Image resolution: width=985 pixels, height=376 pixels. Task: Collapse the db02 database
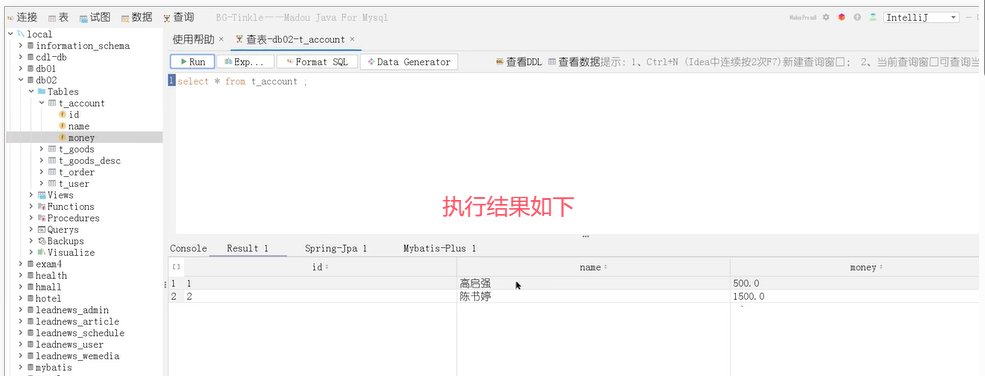[x=21, y=80]
